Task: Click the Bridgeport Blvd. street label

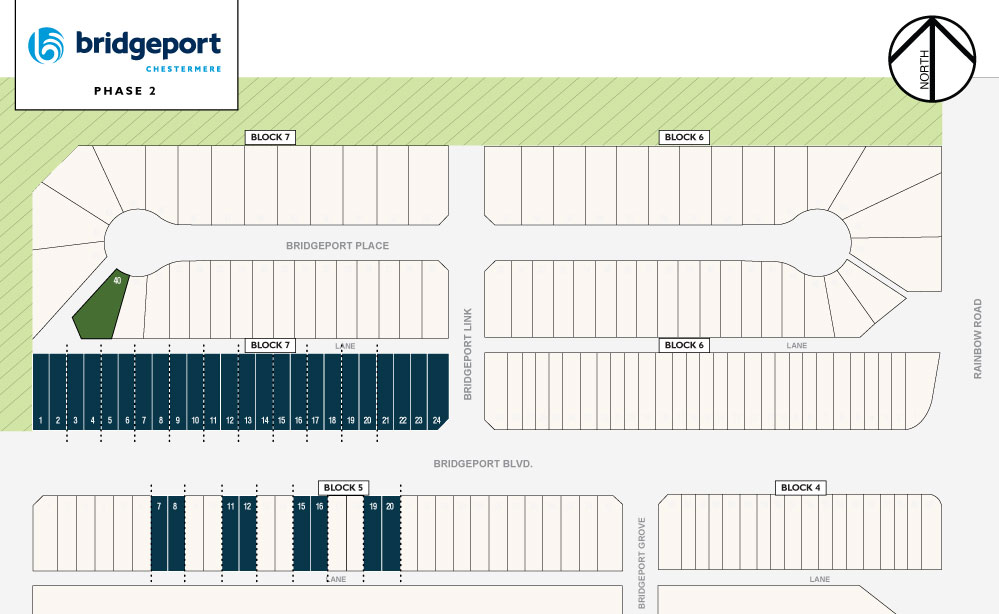Action: [482, 464]
